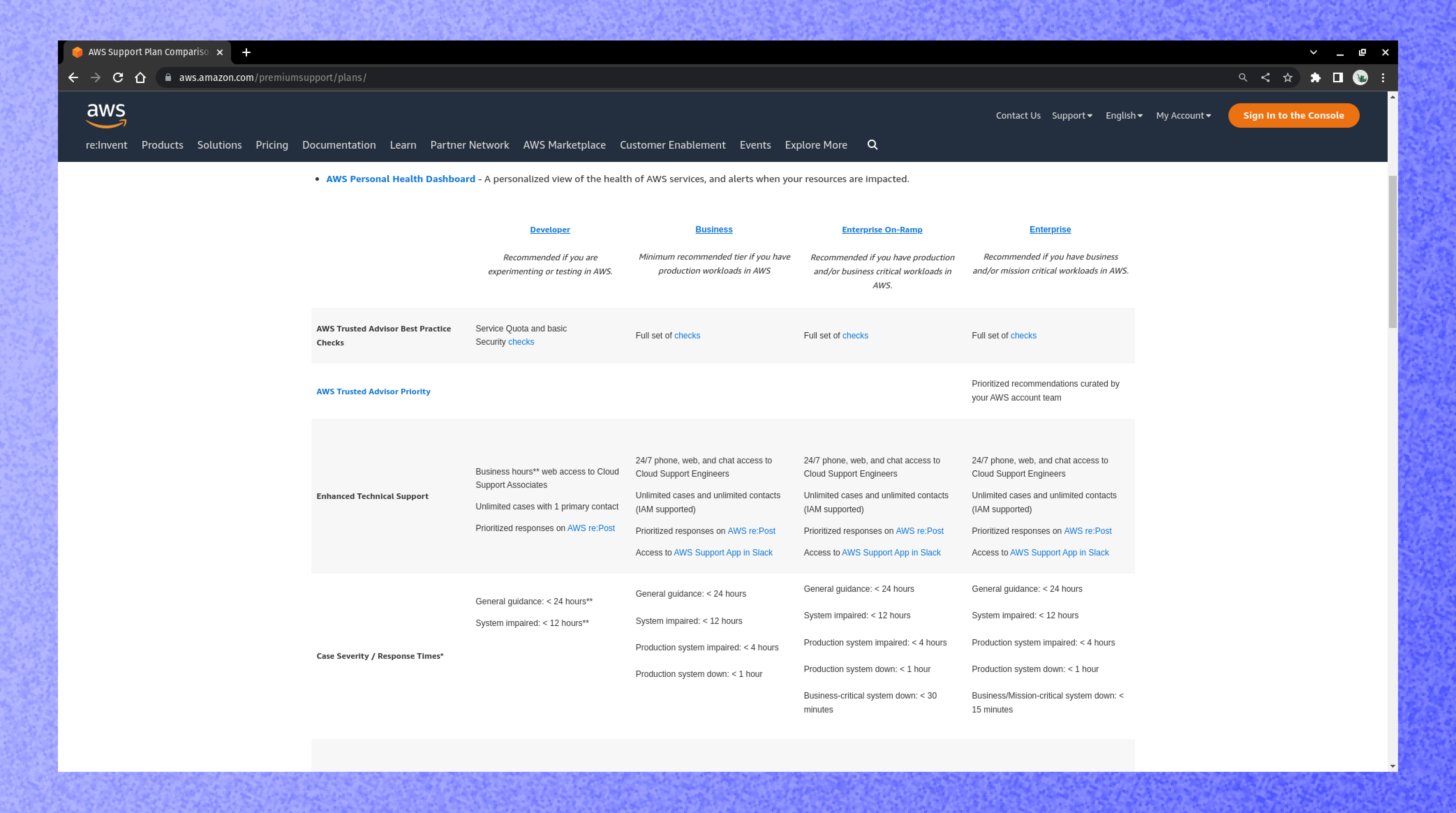This screenshot has width=1456, height=813.
Task: Open the Support dropdown
Action: tap(1072, 115)
